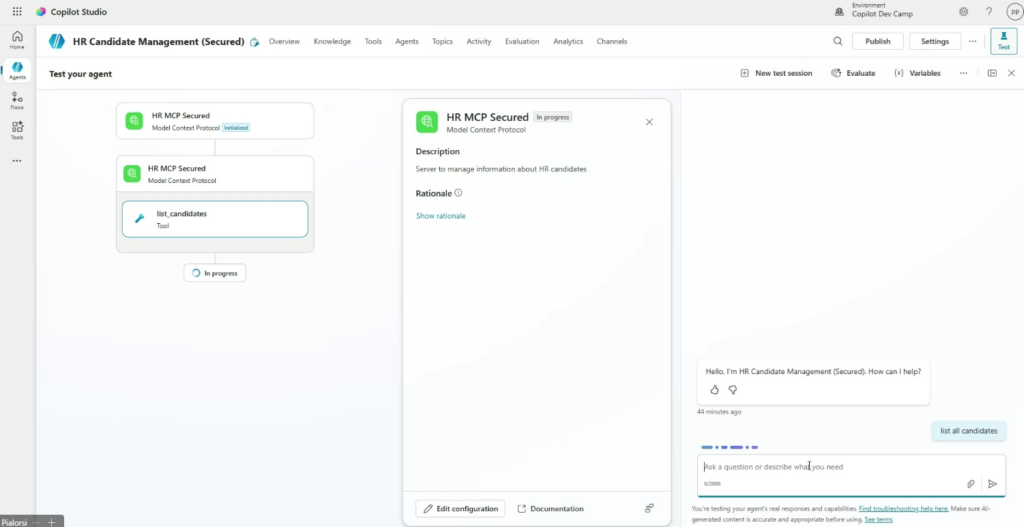Close the test your agent pane
Viewport: 1024px width, 527px height.
point(1012,73)
